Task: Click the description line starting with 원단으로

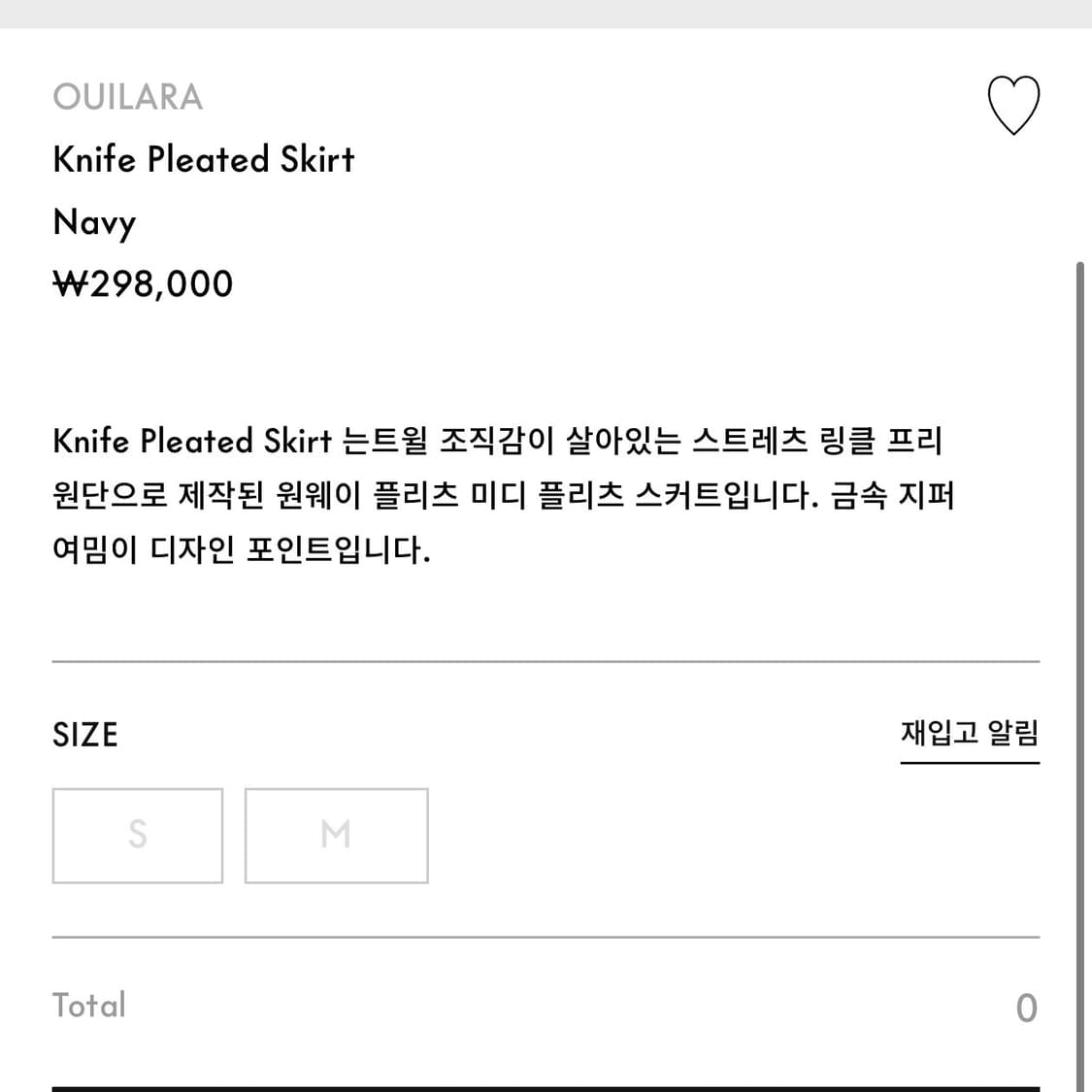Action: 503,495
